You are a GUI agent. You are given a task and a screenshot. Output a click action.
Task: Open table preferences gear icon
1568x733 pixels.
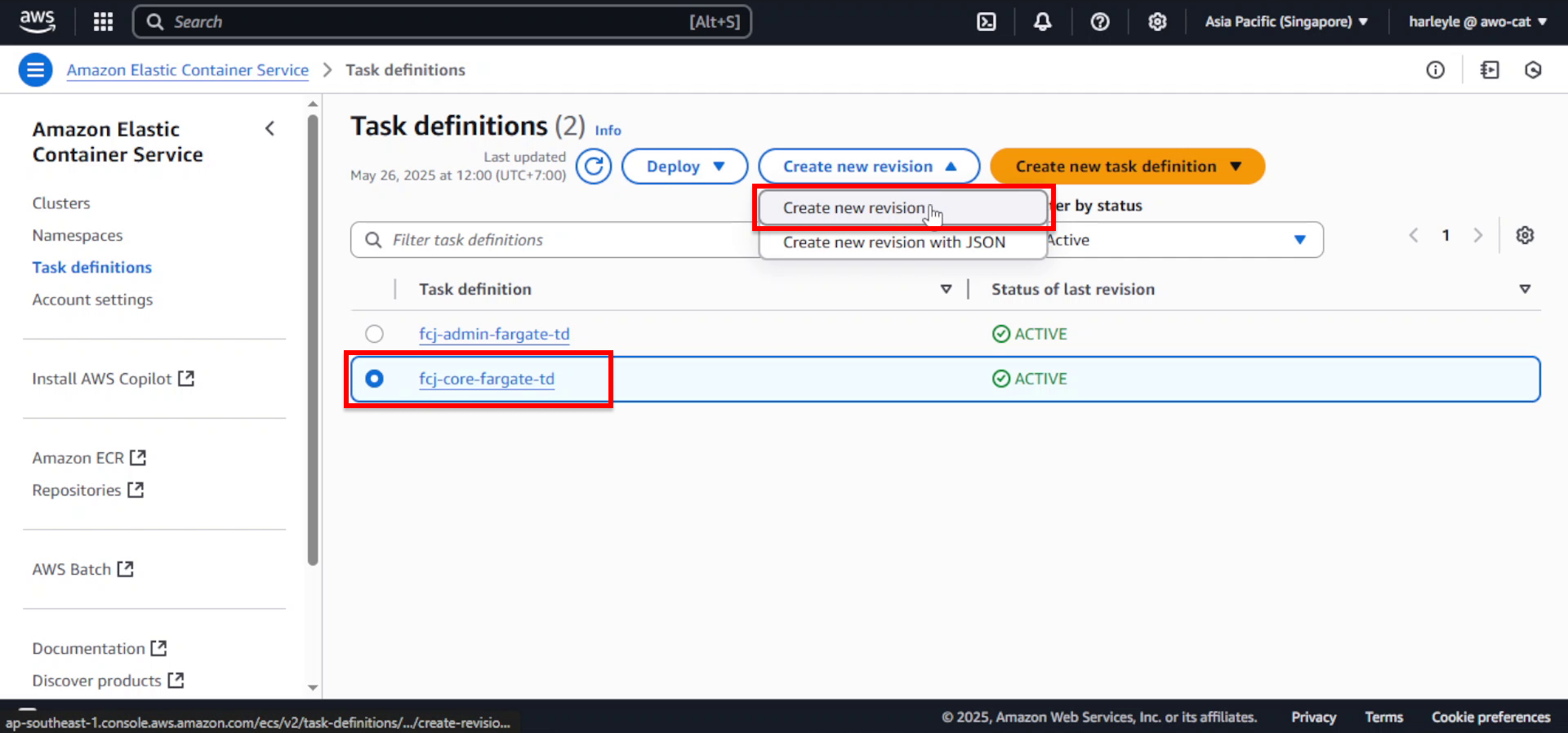[1525, 235]
